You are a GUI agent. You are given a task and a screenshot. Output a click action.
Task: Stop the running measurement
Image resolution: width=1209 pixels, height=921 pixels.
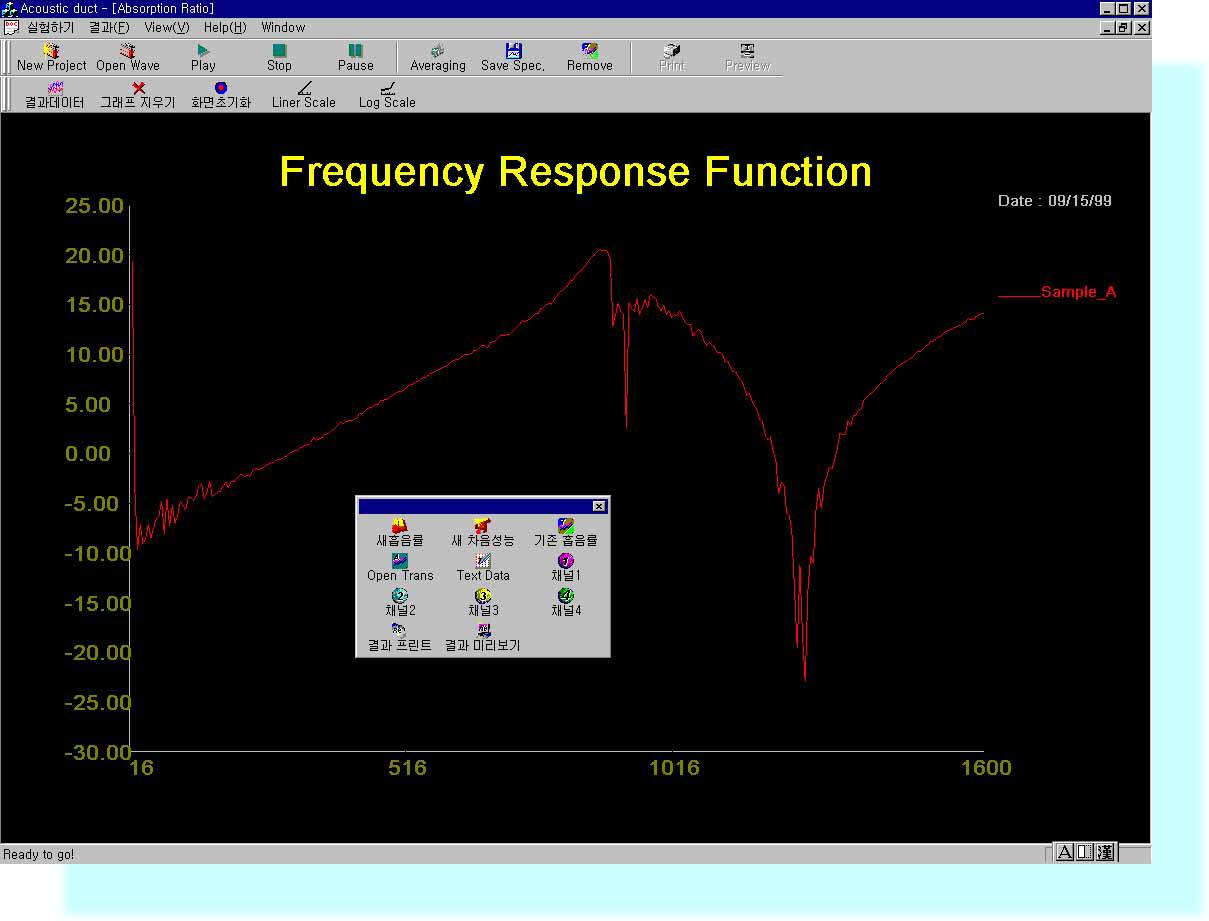point(279,57)
